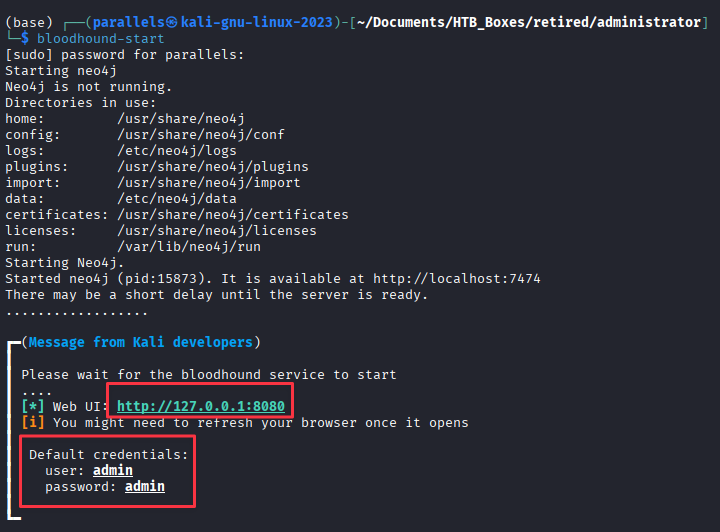Click the /usr/share/neo4j/plugins path
Viewport: 720px width, 532px height.
pyautogui.click(x=213, y=167)
